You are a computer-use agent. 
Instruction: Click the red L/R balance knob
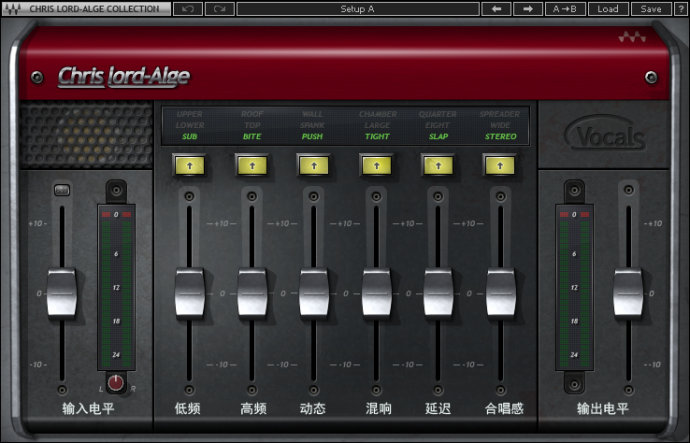tap(116, 383)
